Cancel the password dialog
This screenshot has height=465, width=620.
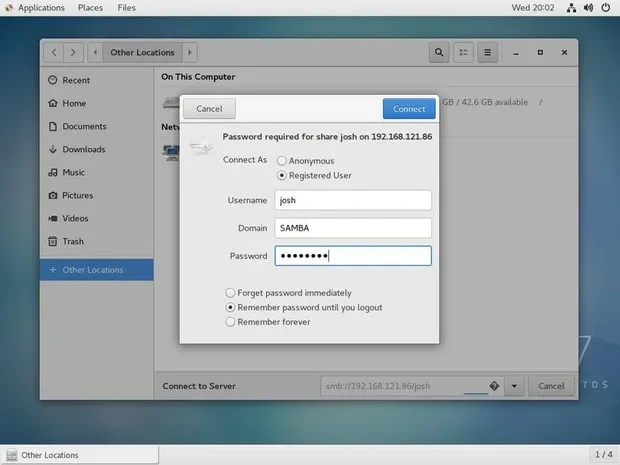[x=209, y=109]
